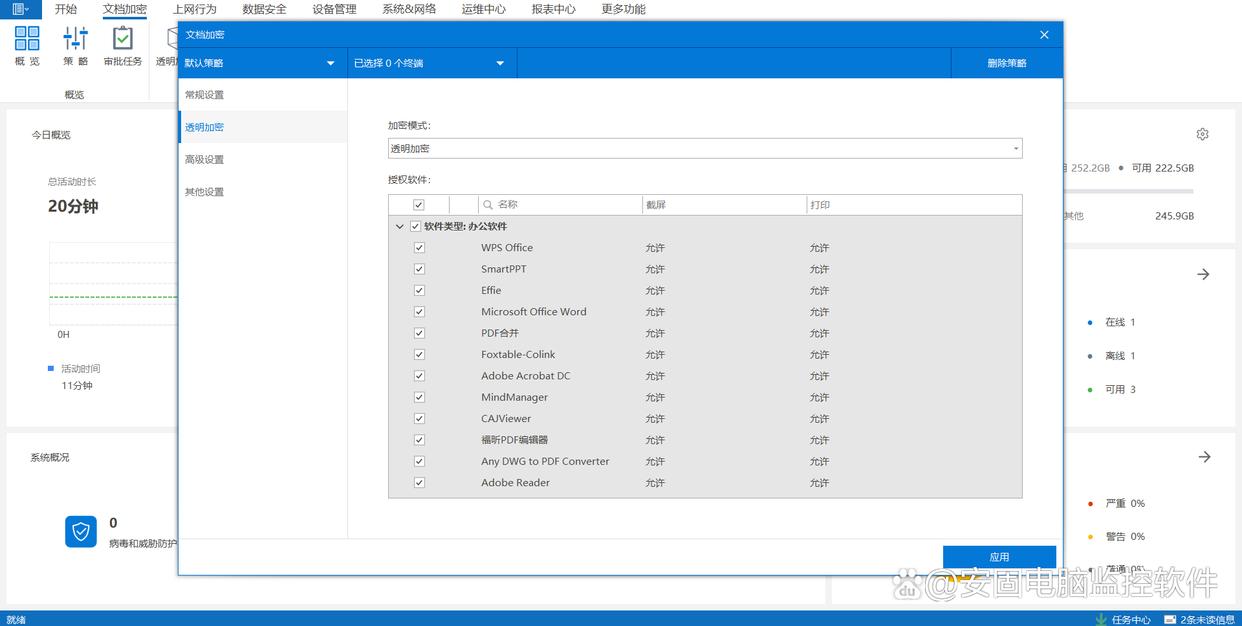
Task: Toggle the select-all checkbox in table header
Action: 419,205
